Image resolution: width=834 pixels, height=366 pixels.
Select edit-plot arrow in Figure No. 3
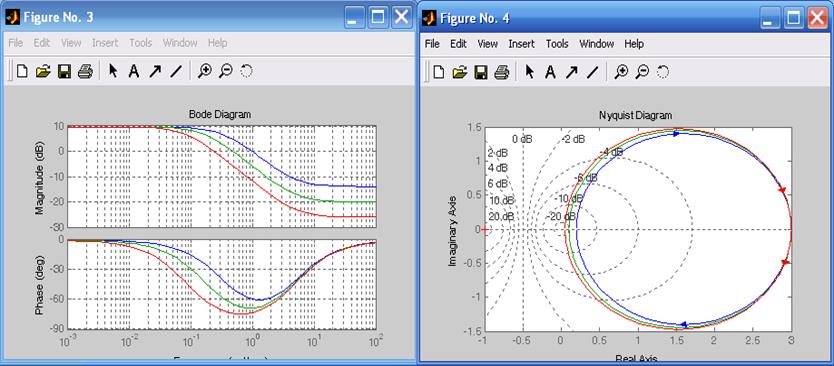tap(113, 71)
